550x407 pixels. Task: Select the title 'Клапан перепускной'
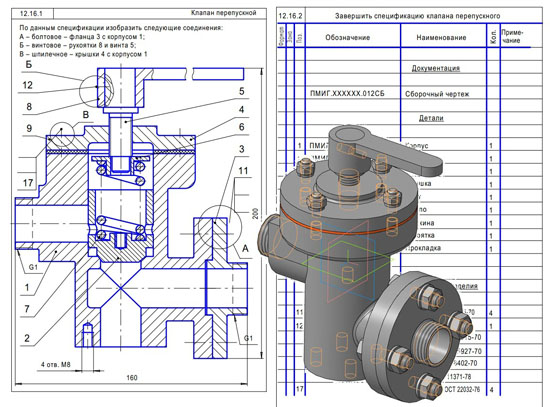(223, 13)
